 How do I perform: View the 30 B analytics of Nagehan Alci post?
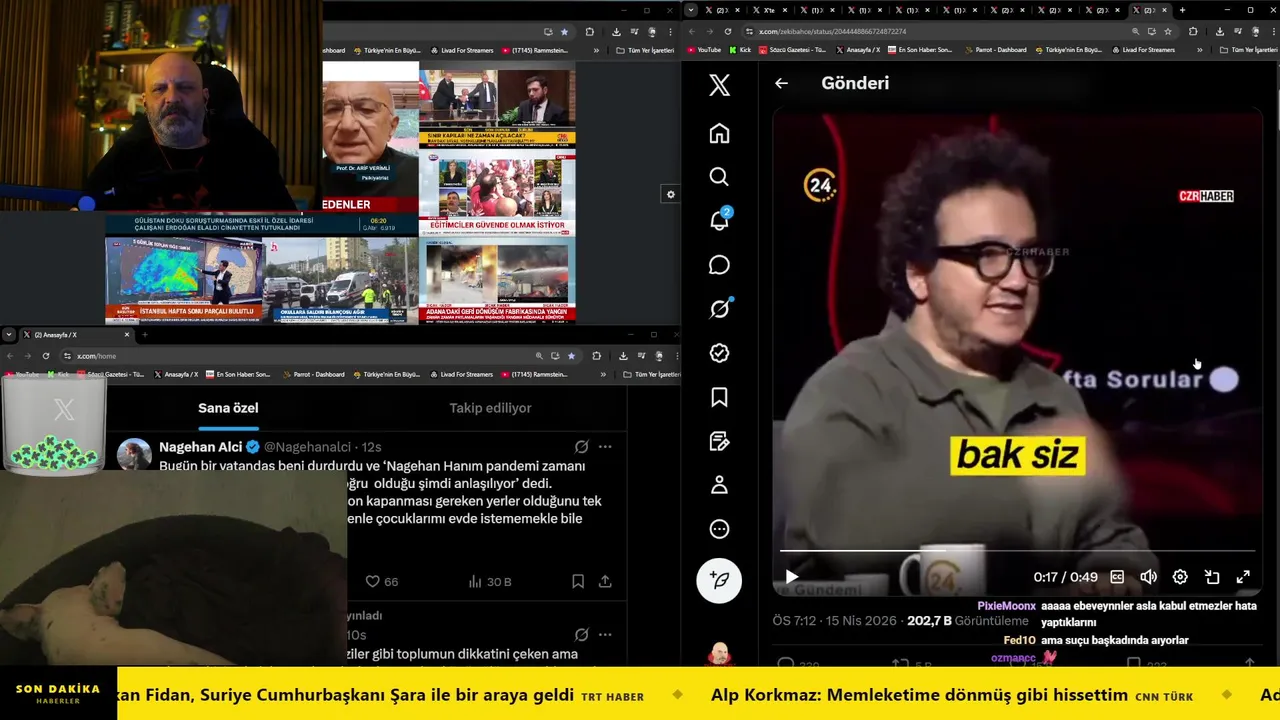490,581
